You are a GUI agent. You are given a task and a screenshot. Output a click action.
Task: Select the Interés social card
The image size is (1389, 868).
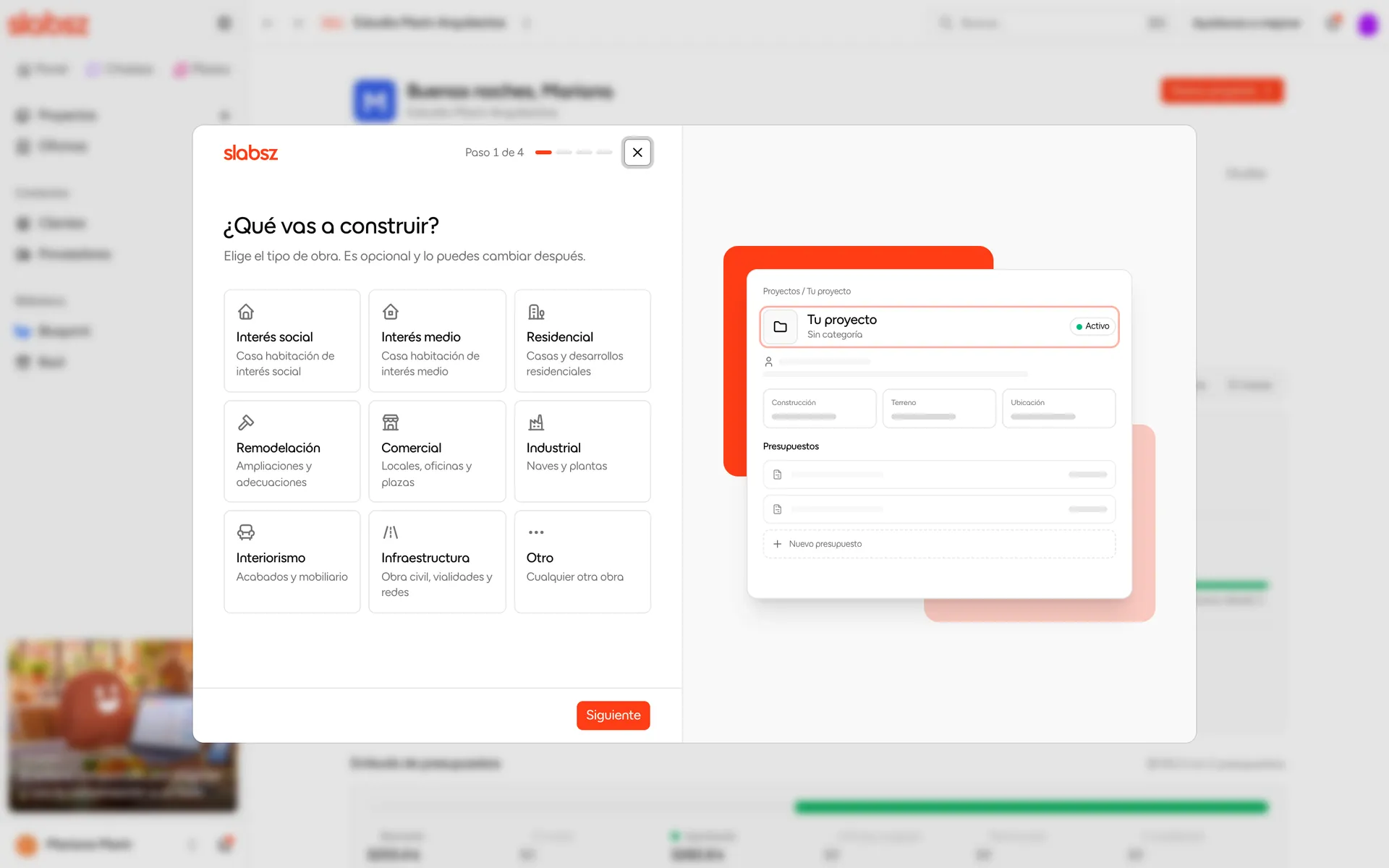click(292, 341)
